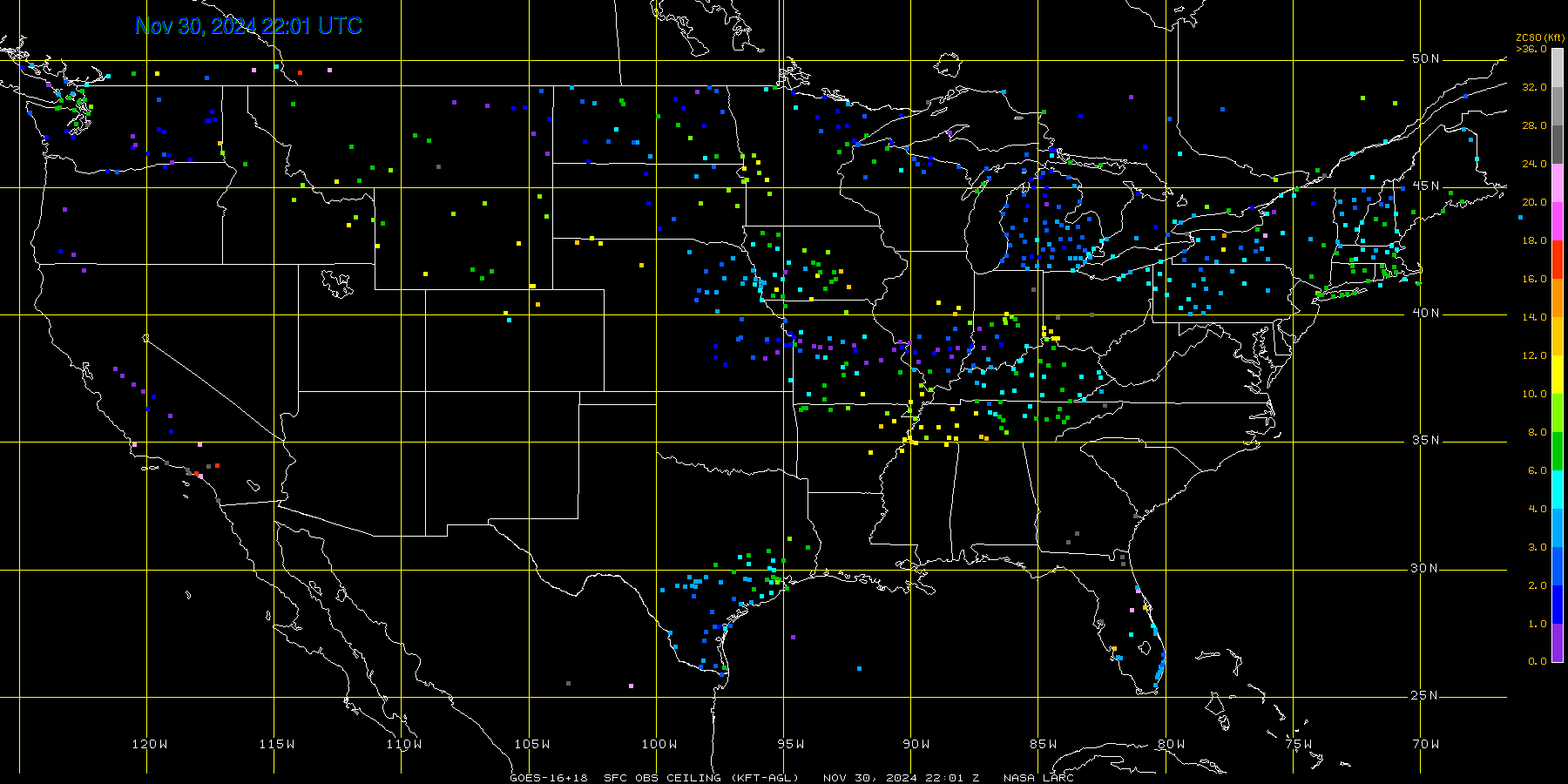Click the '0.0' legend value

click(x=1538, y=661)
